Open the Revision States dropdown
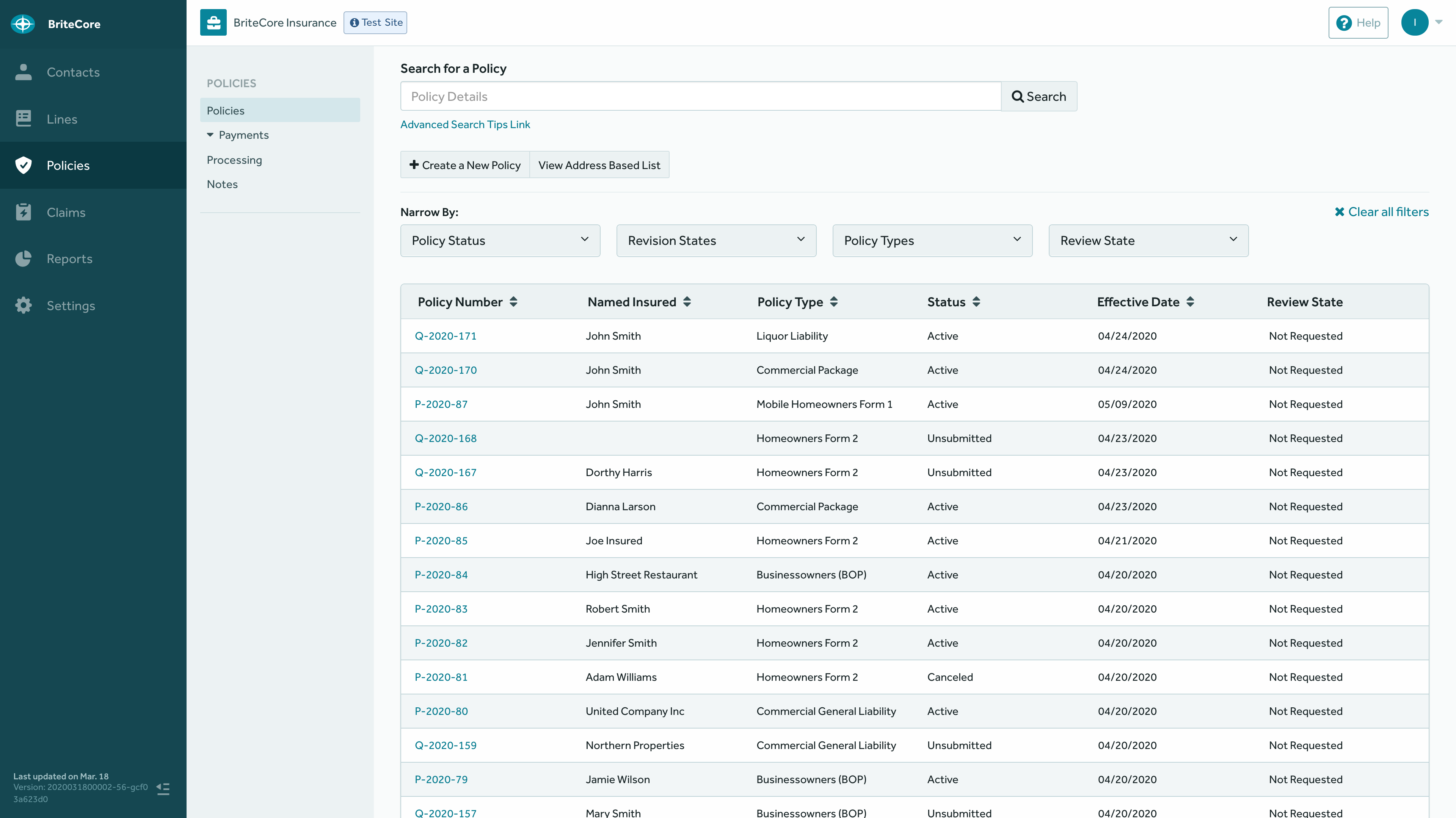Image resolution: width=1456 pixels, height=818 pixels. pyautogui.click(x=715, y=240)
